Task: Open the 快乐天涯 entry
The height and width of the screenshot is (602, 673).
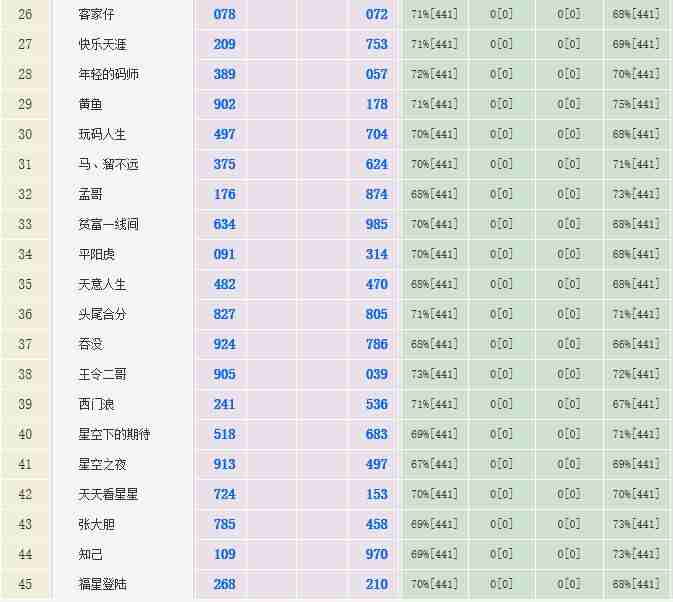Action: (103, 45)
